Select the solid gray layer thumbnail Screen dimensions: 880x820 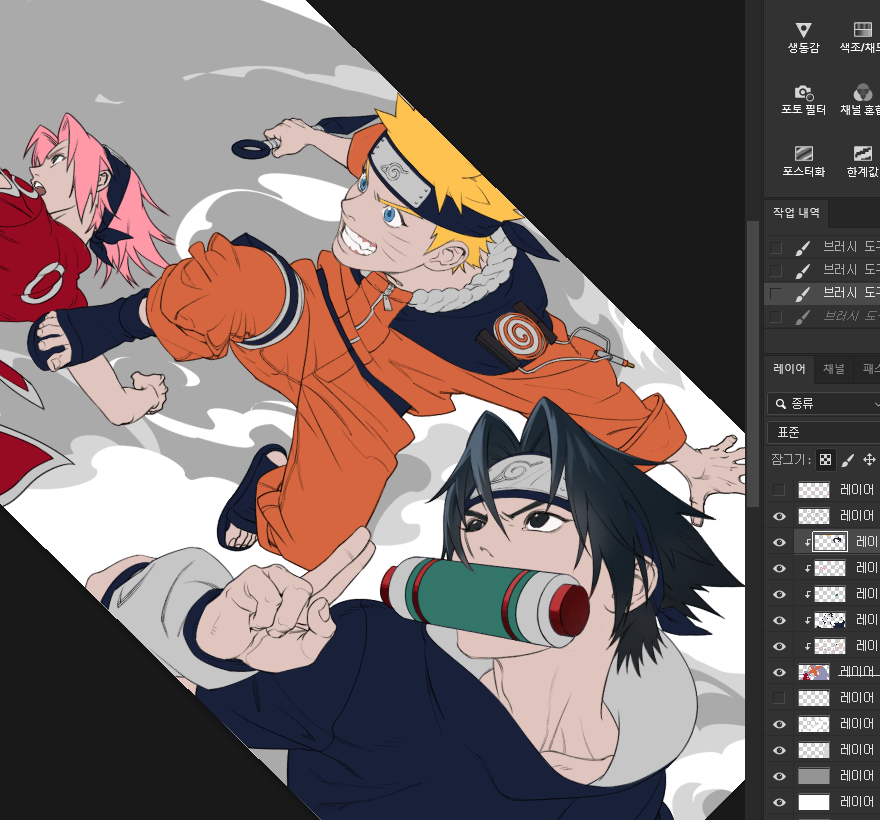(x=814, y=776)
